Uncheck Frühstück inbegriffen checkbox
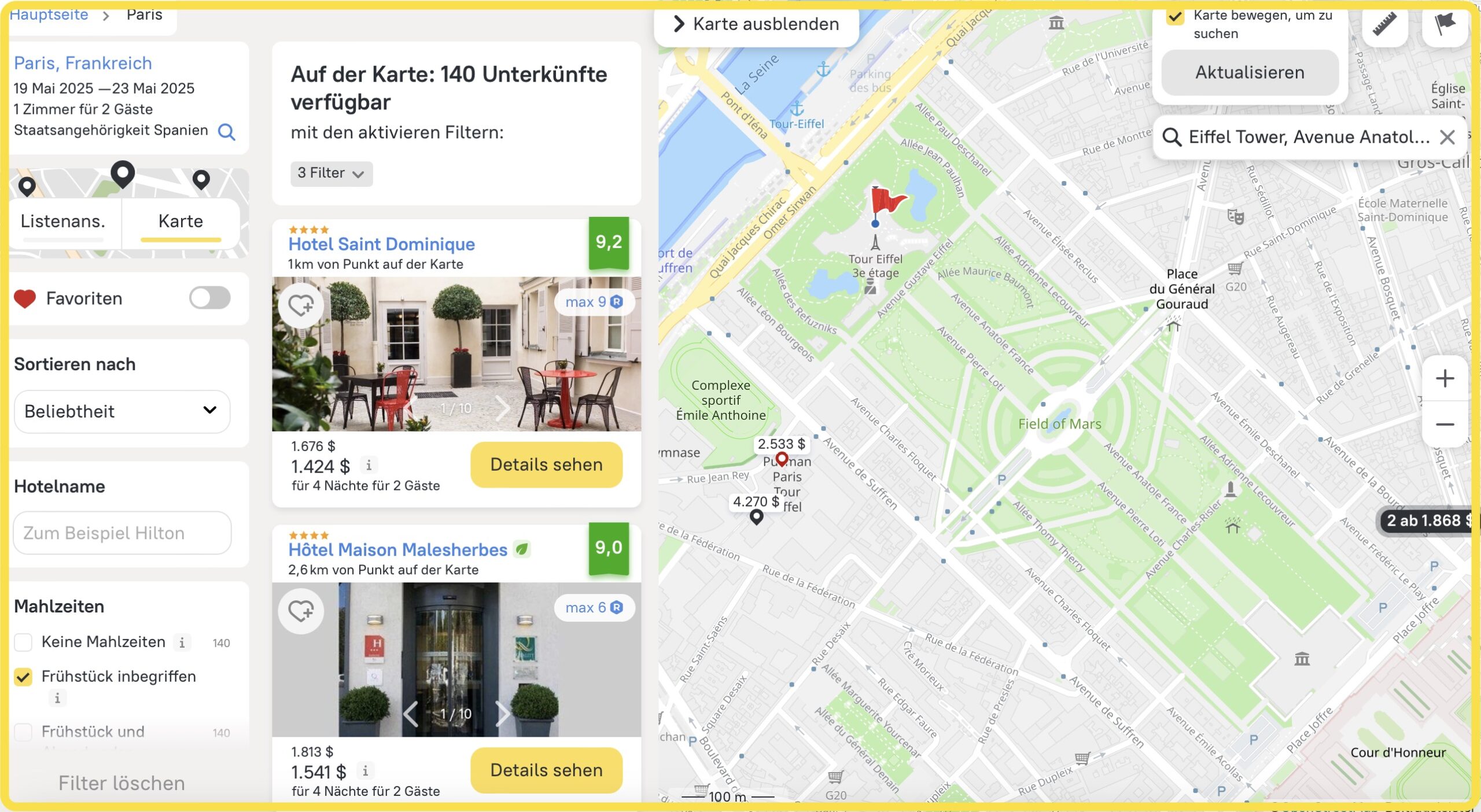 [x=23, y=677]
